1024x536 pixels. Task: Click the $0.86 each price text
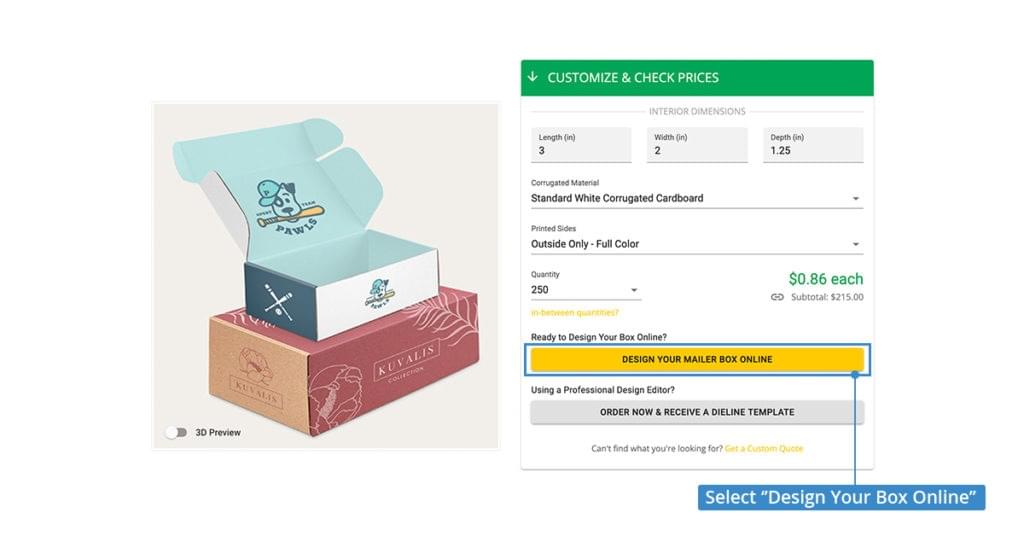(x=825, y=279)
